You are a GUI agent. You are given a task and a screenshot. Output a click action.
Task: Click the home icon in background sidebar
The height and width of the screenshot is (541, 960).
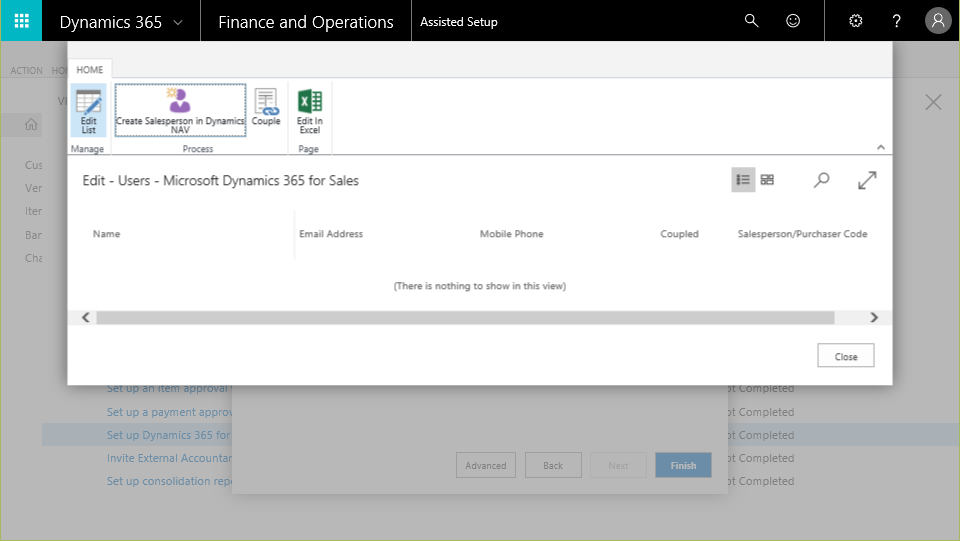(31, 125)
